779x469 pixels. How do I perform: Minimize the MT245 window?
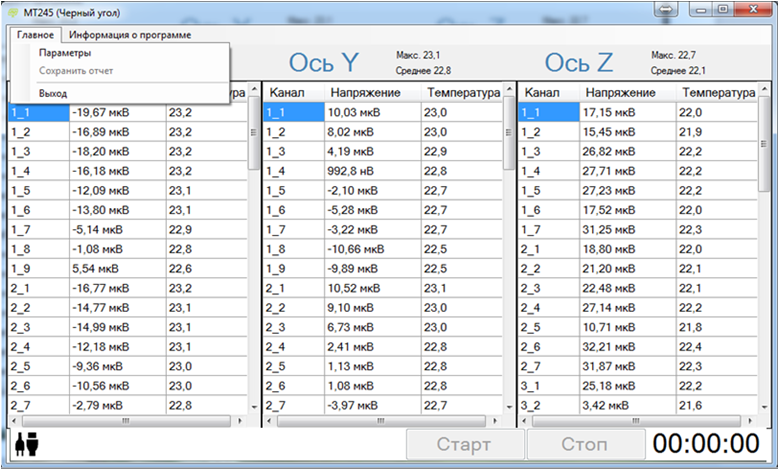point(701,9)
